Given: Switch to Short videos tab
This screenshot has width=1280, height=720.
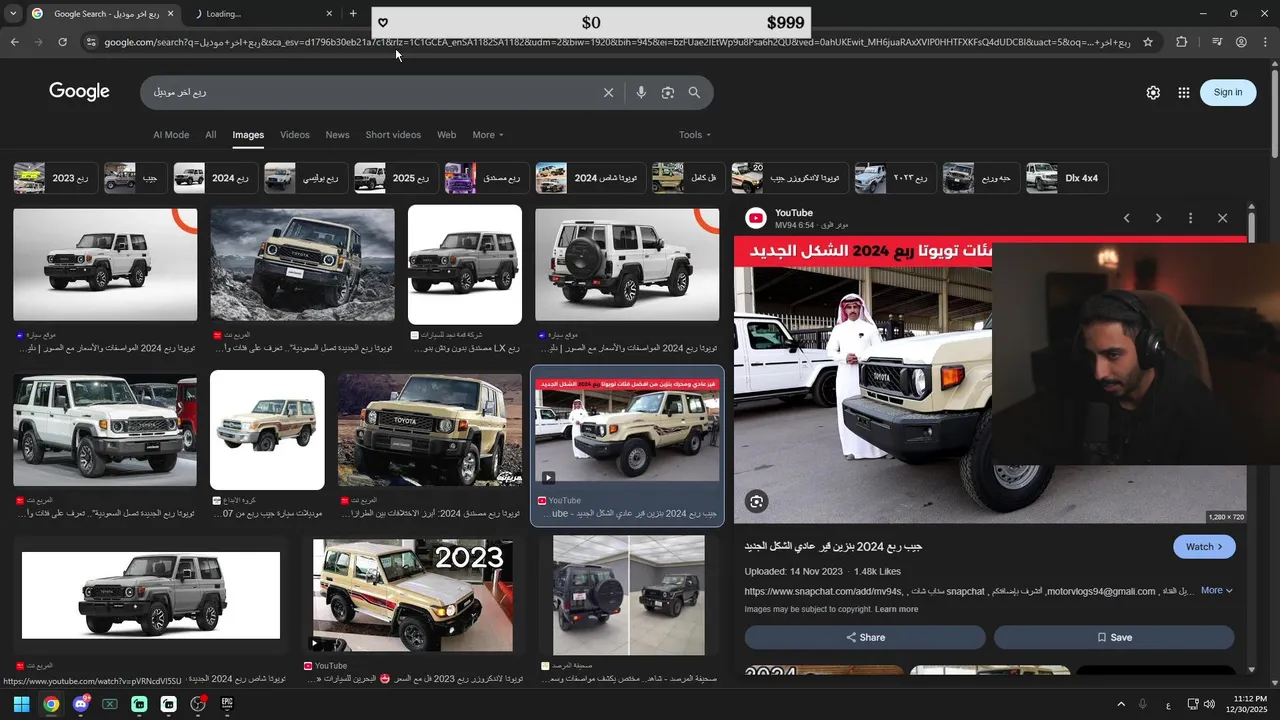Looking at the screenshot, I should [393, 135].
